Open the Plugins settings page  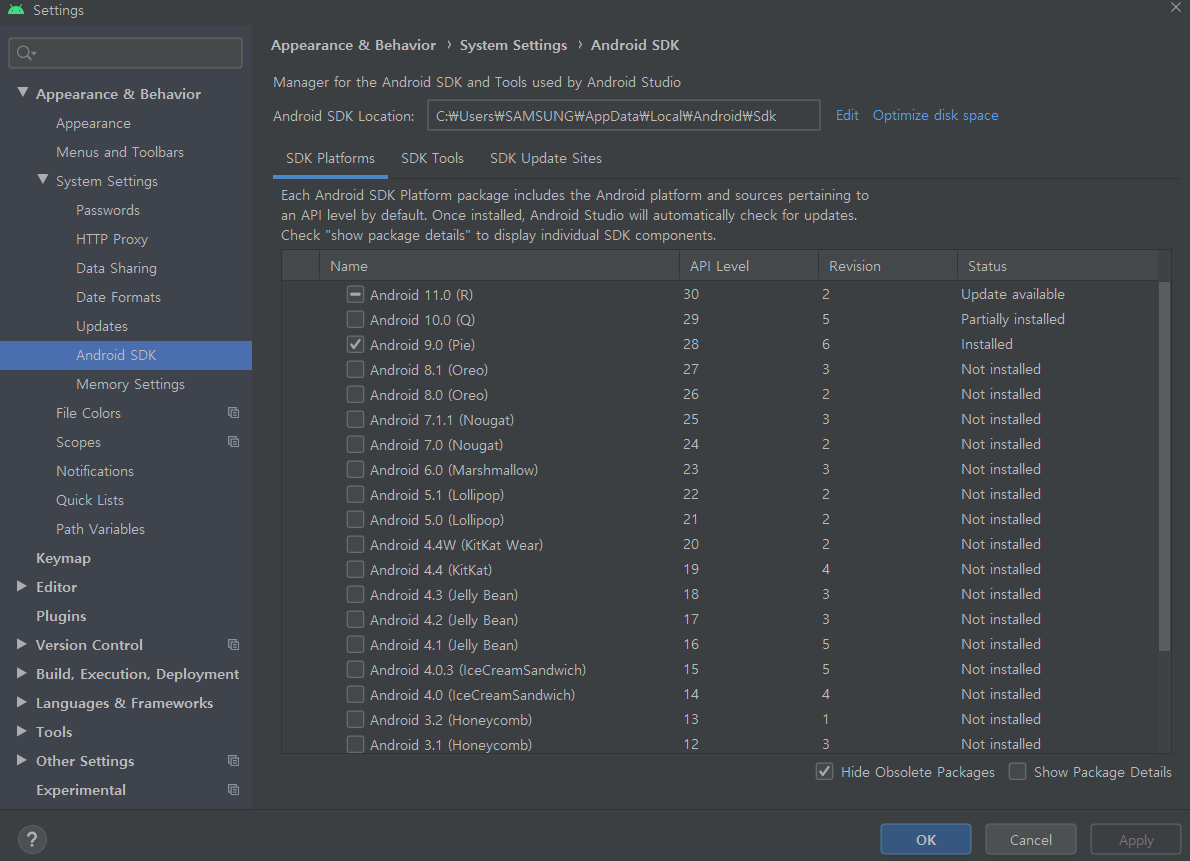coord(61,616)
